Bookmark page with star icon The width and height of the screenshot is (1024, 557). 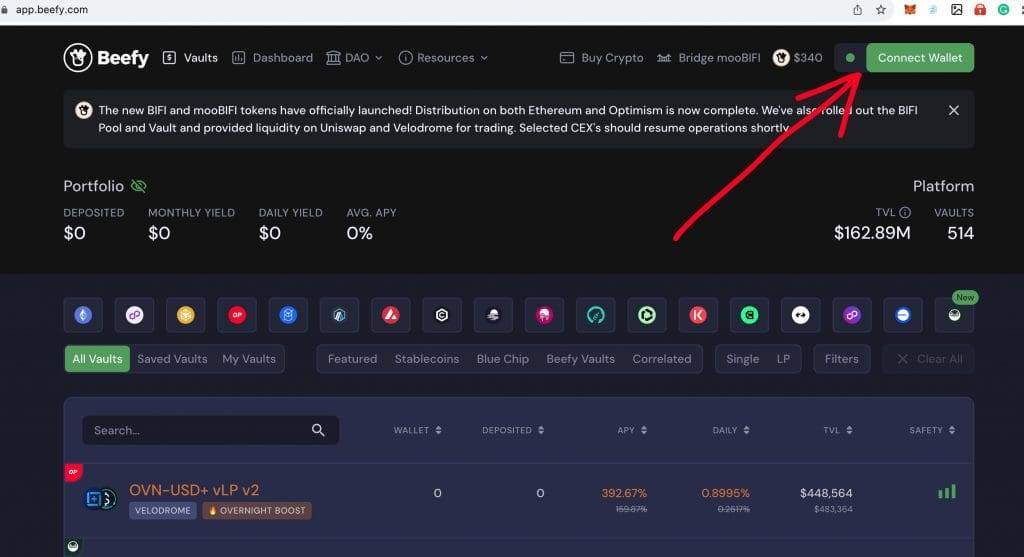[881, 10]
